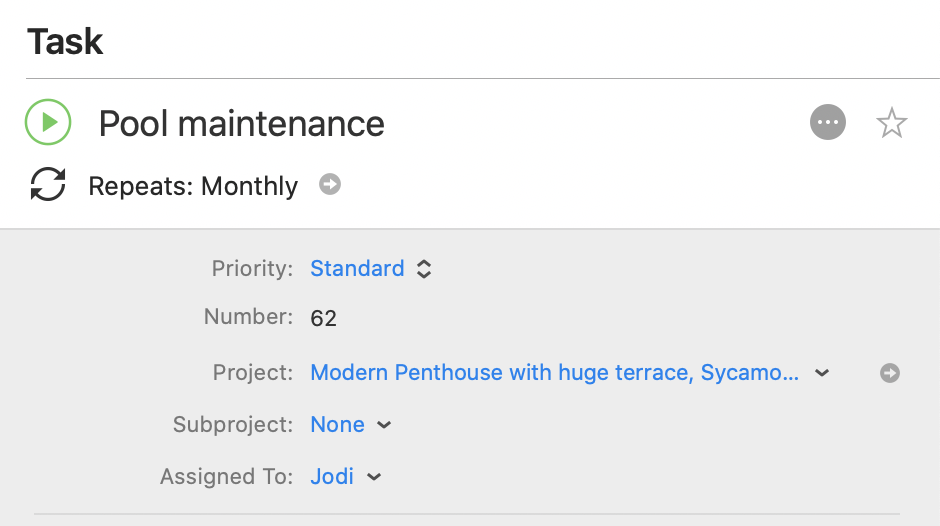The image size is (940, 526).
Task: Open the ellipsis more-options menu
Action: click(828, 122)
